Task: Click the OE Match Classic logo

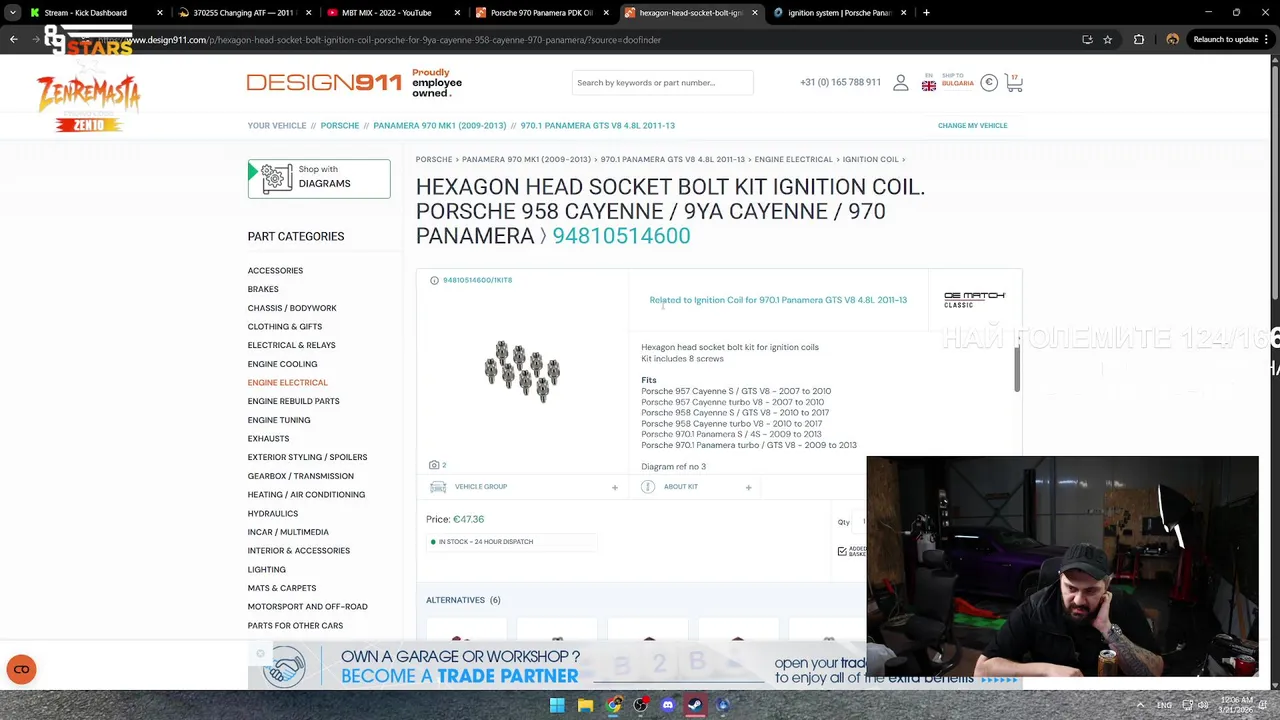Action: (974, 299)
